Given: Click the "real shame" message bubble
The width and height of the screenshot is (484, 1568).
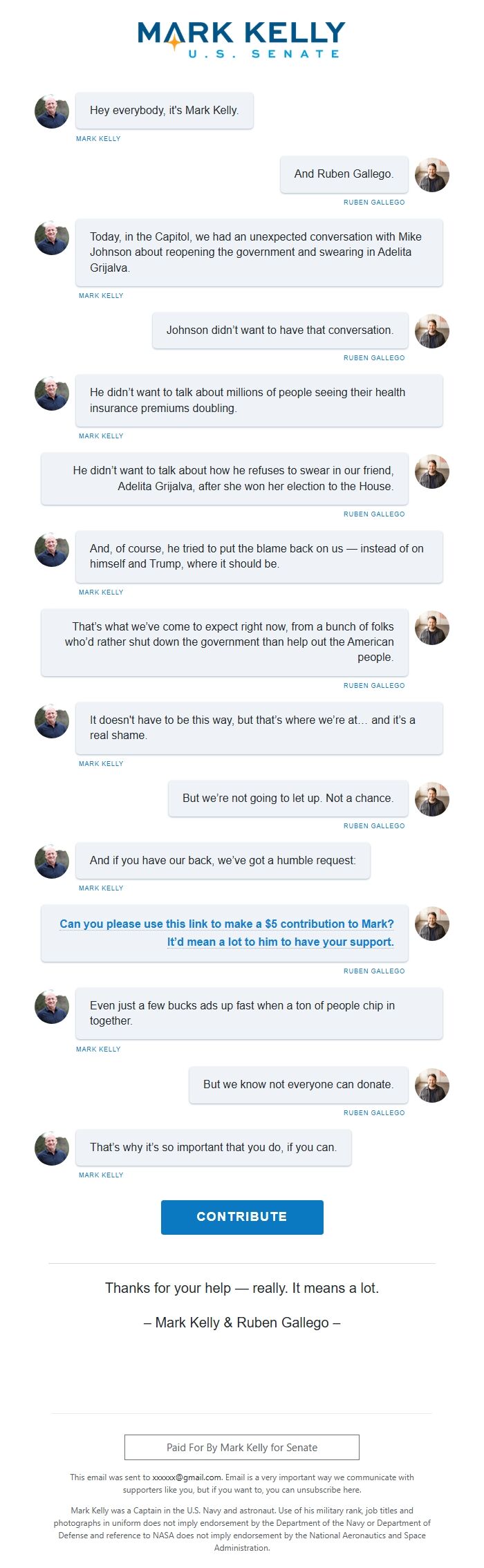Looking at the screenshot, I should pos(259,727).
